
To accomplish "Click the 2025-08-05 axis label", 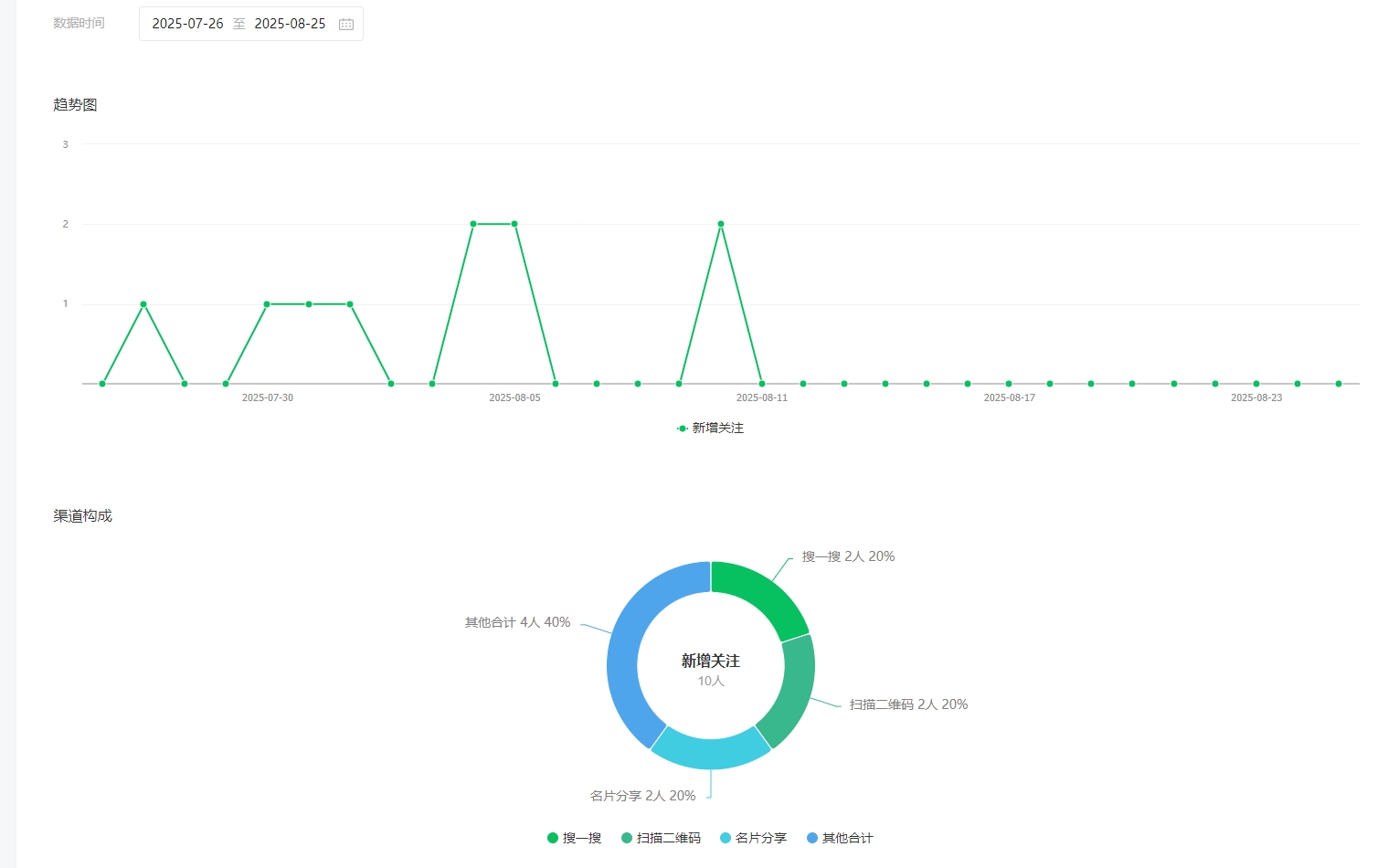I will click(x=514, y=397).
